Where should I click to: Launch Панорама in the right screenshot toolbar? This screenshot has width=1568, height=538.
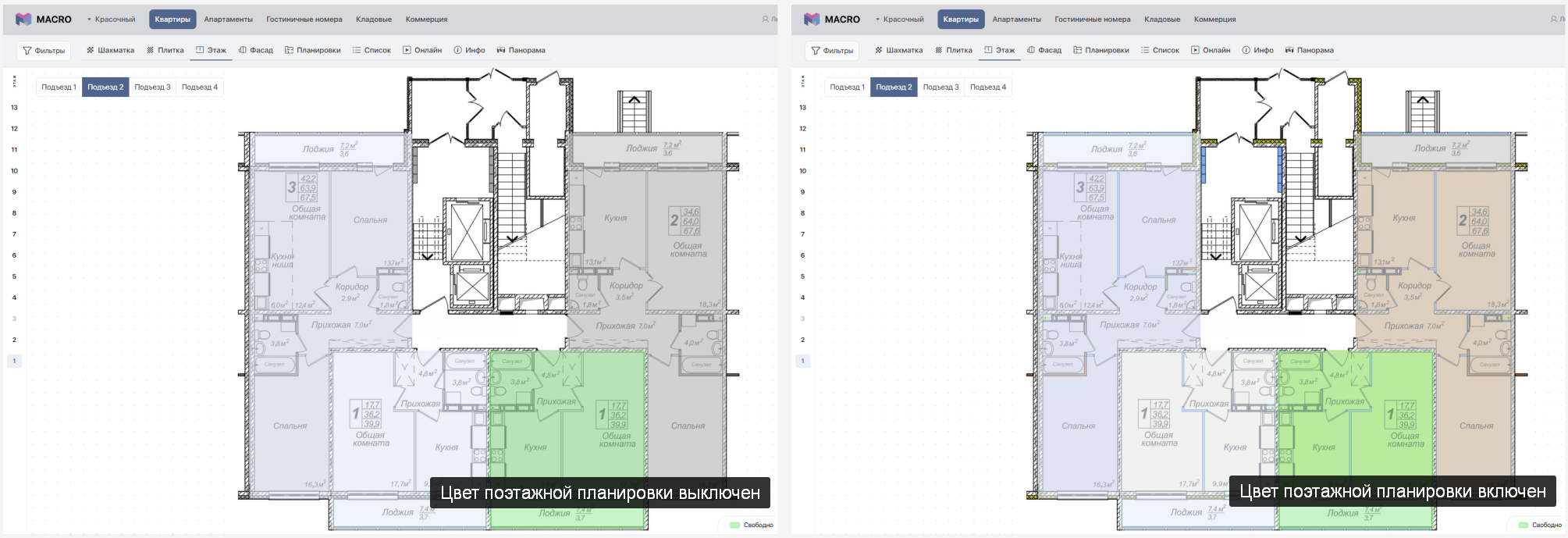tap(1310, 50)
